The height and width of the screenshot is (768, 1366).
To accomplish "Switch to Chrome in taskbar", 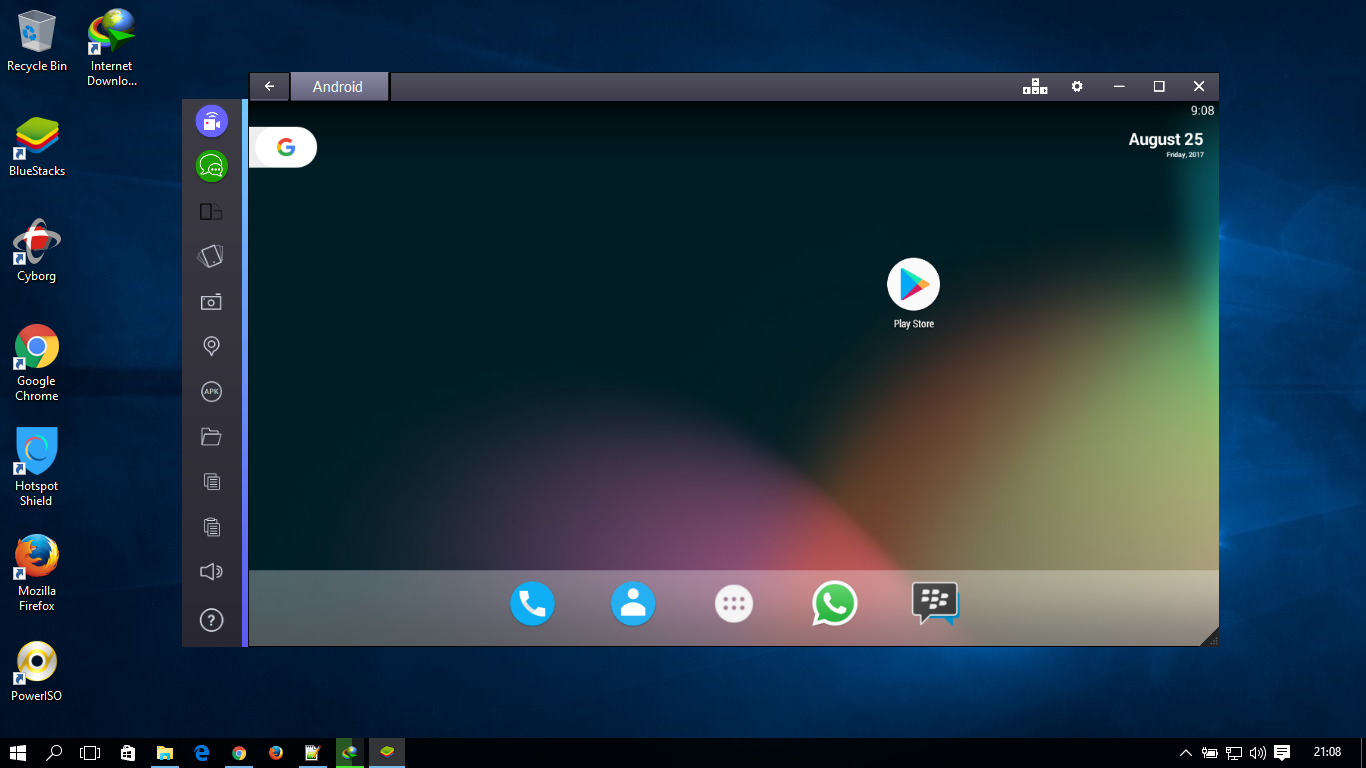I will point(239,753).
